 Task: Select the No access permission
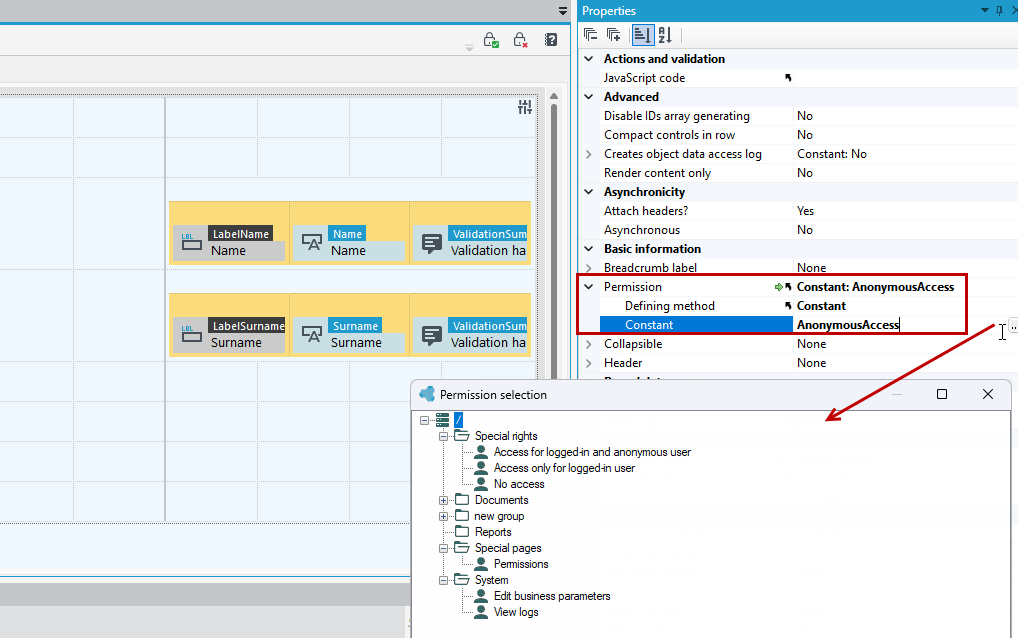point(519,484)
